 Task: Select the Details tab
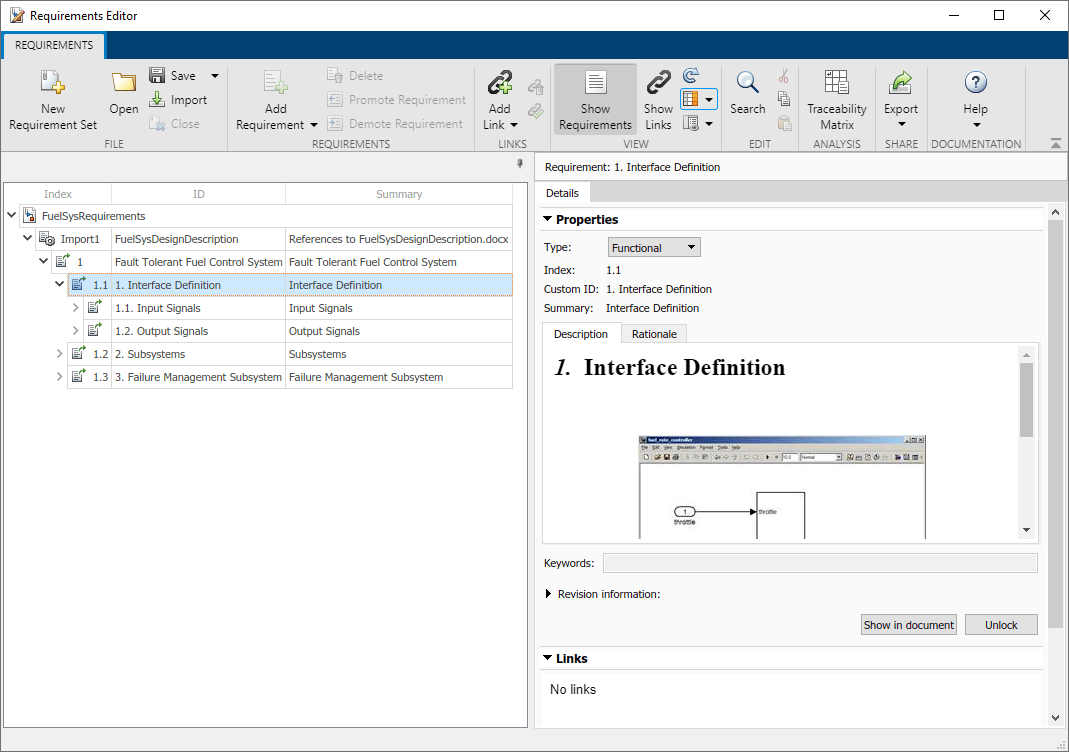click(562, 193)
